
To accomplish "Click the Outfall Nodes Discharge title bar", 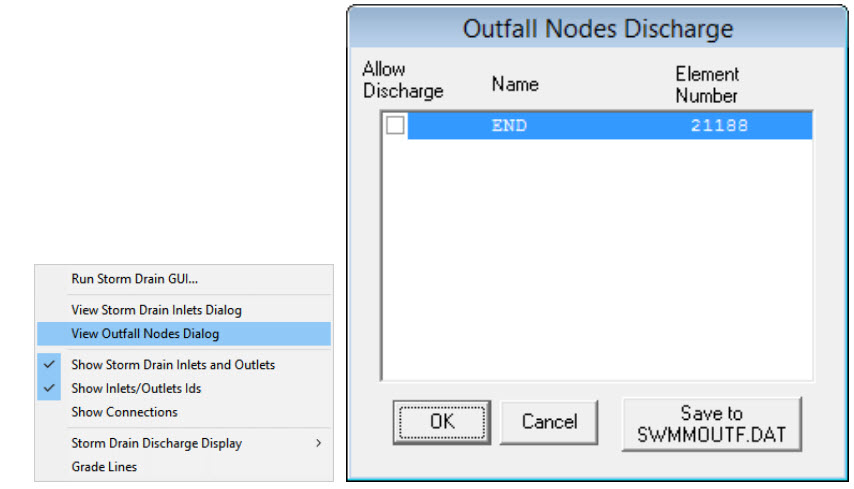I will pos(597,29).
